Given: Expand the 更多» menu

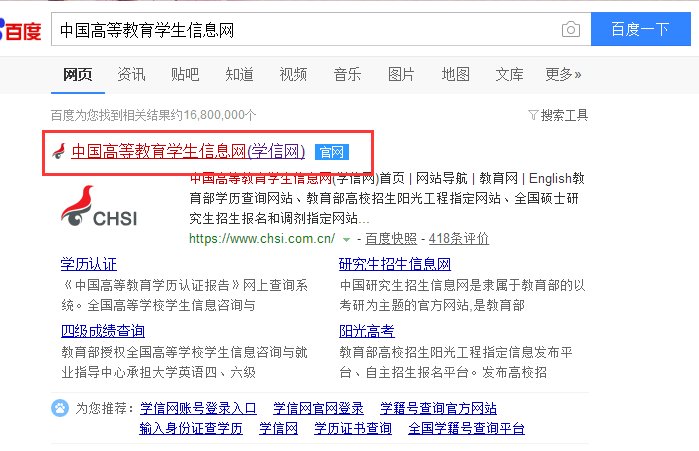Looking at the screenshot, I should (x=563, y=74).
